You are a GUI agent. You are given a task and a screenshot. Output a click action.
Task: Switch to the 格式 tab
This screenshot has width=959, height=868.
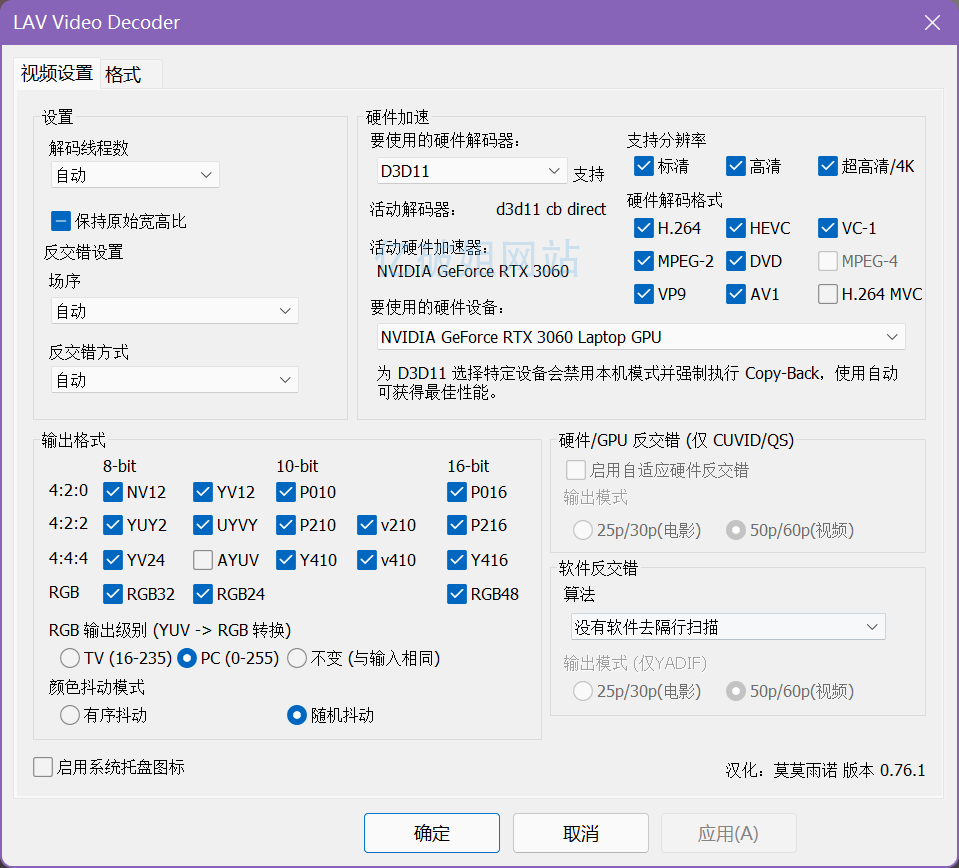point(123,75)
